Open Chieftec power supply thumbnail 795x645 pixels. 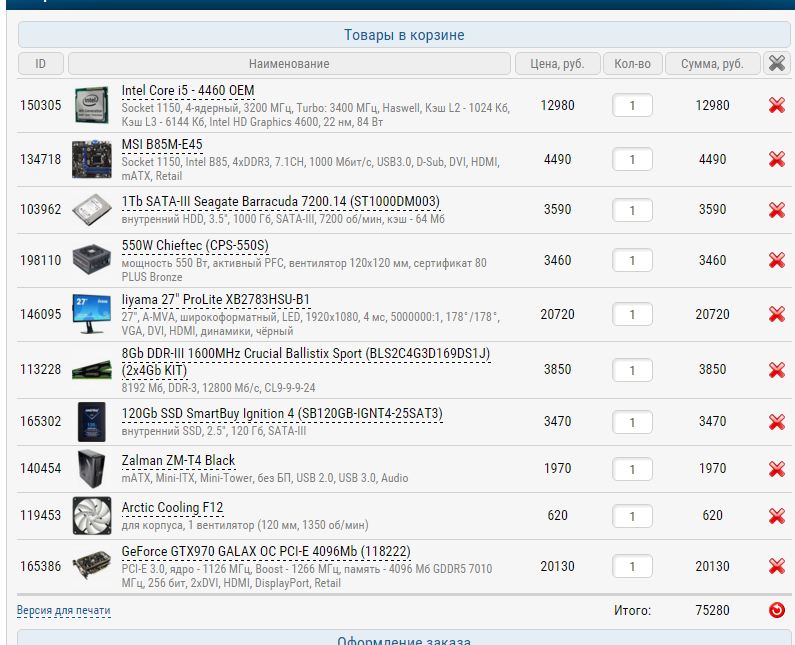coord(92,259)
